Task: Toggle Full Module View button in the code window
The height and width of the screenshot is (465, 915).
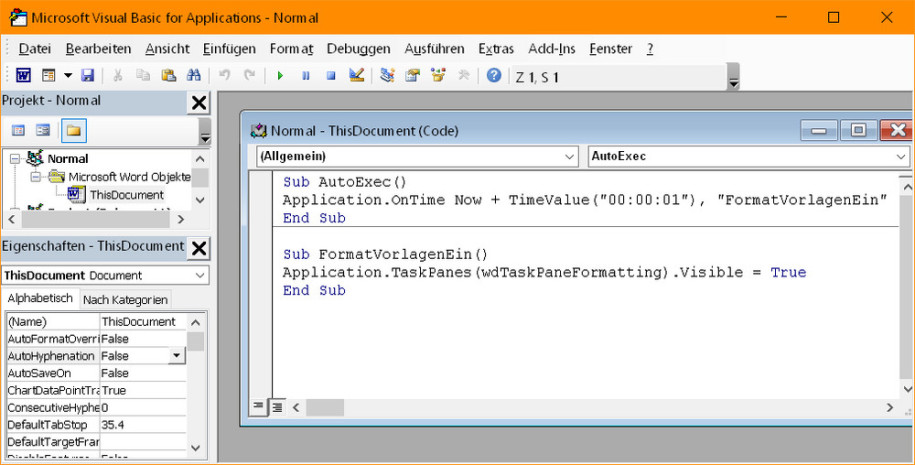Action: pos(277,407)
